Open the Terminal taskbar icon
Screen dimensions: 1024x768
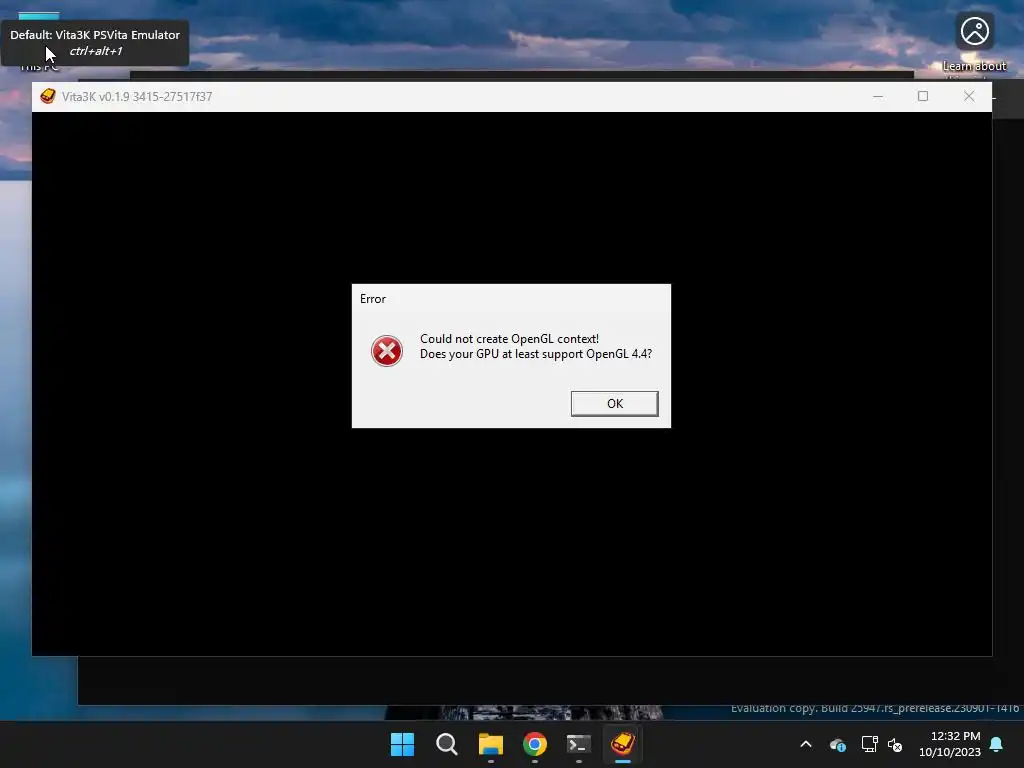click(x=579, y=744)
